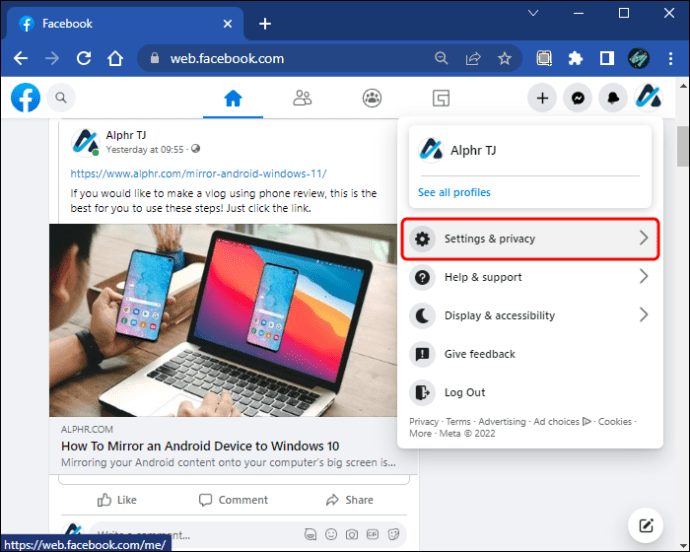Open the Groups tab icon

(x=372, y=98)
